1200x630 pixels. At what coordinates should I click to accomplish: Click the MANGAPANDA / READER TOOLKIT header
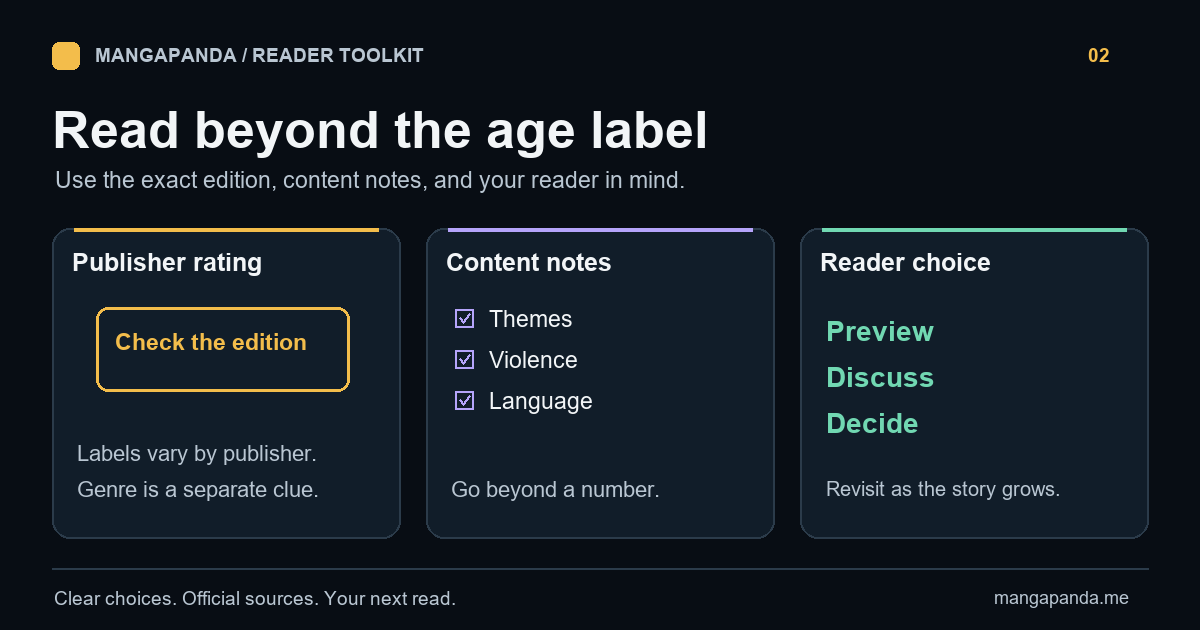pyautogui.click(x=259, y=56)
